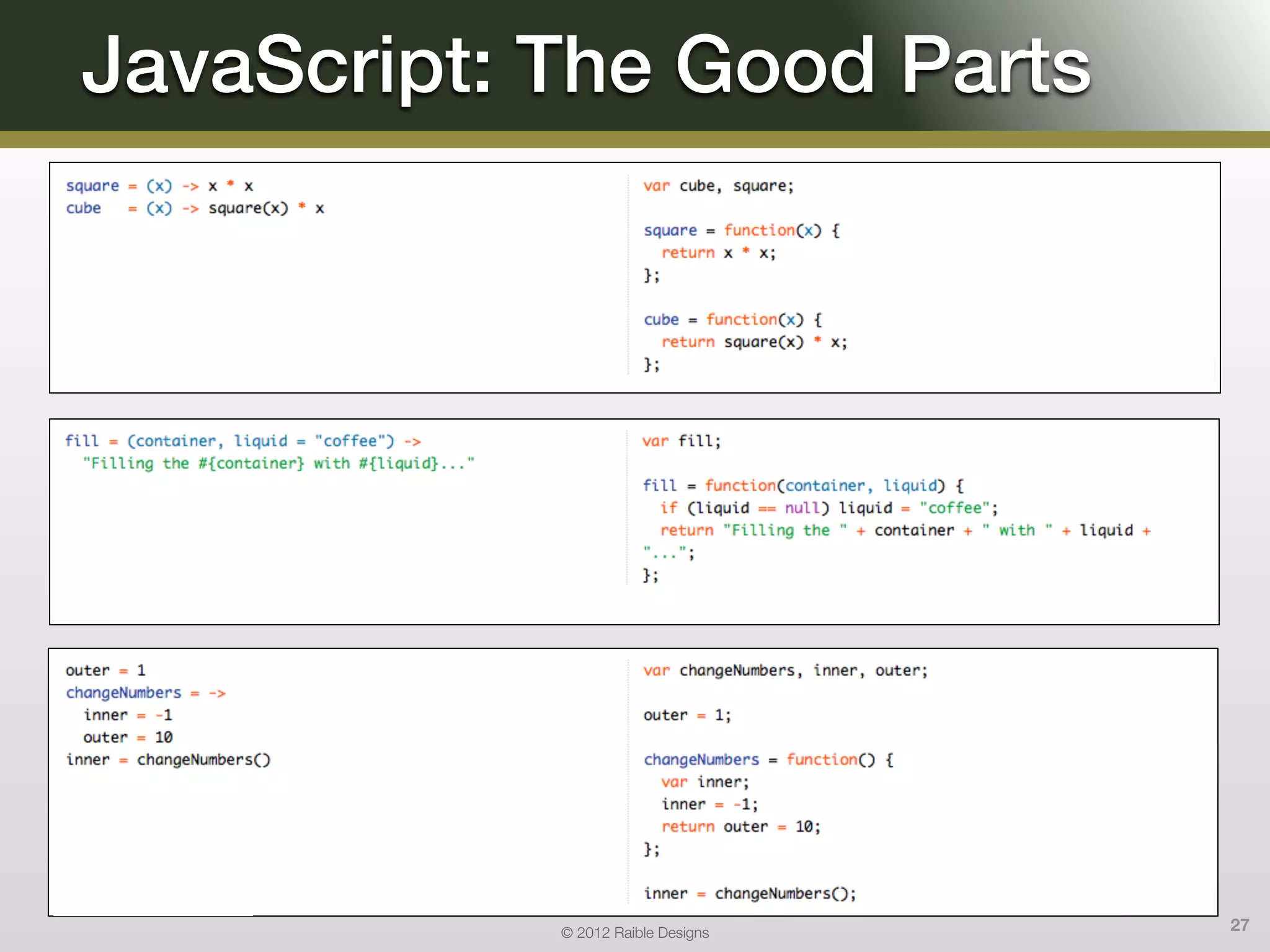Screen dimensions: 1270x952
Task: Click the JavaScript 'inner = -1;' line
Action: coord(709,804)
